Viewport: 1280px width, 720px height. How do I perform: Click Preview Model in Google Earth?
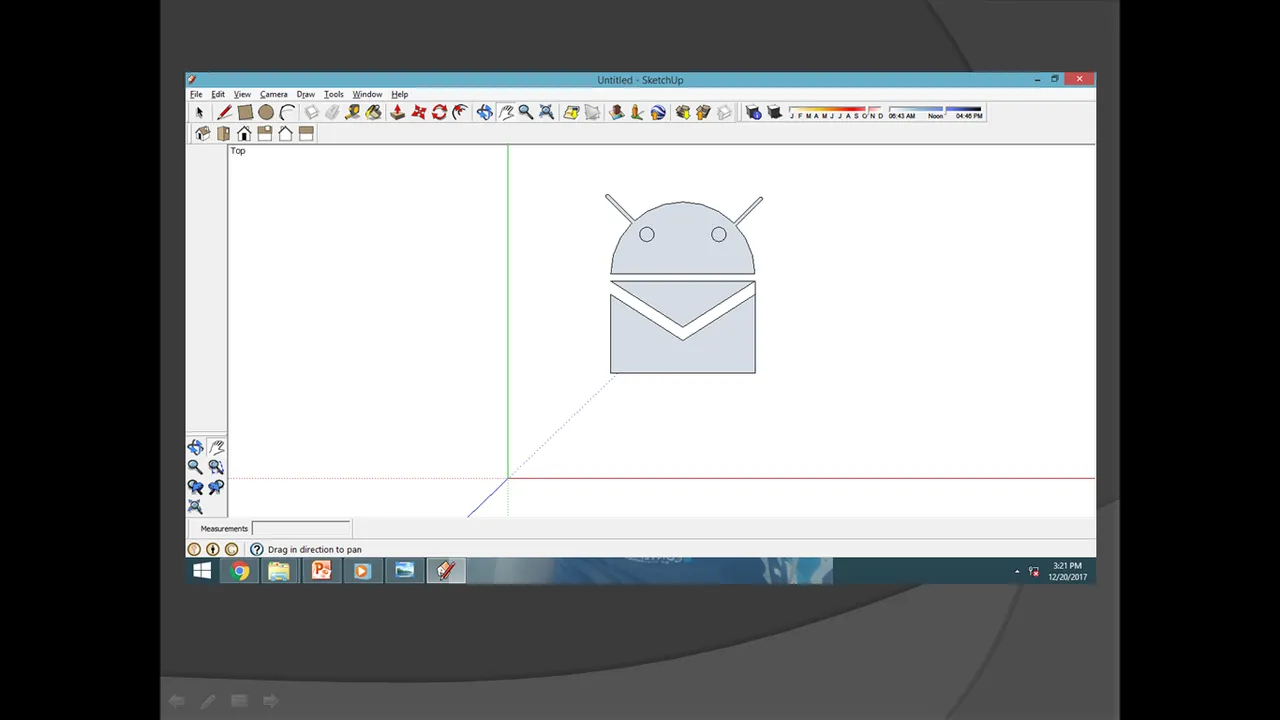point(658,113)
